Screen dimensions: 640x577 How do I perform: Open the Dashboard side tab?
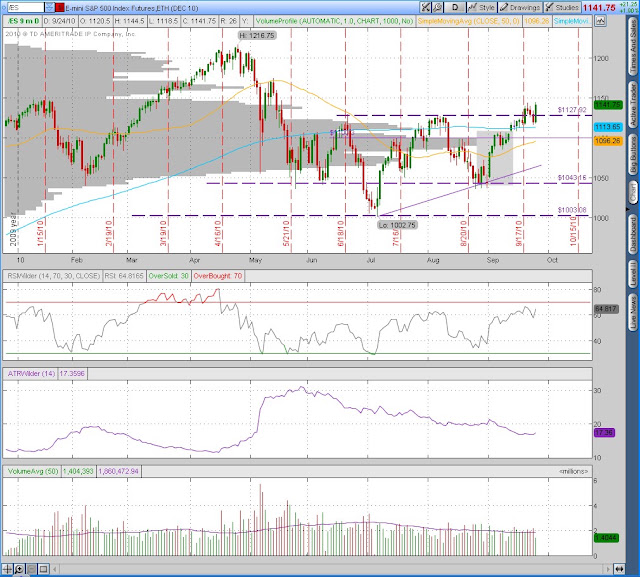point(633,234)
